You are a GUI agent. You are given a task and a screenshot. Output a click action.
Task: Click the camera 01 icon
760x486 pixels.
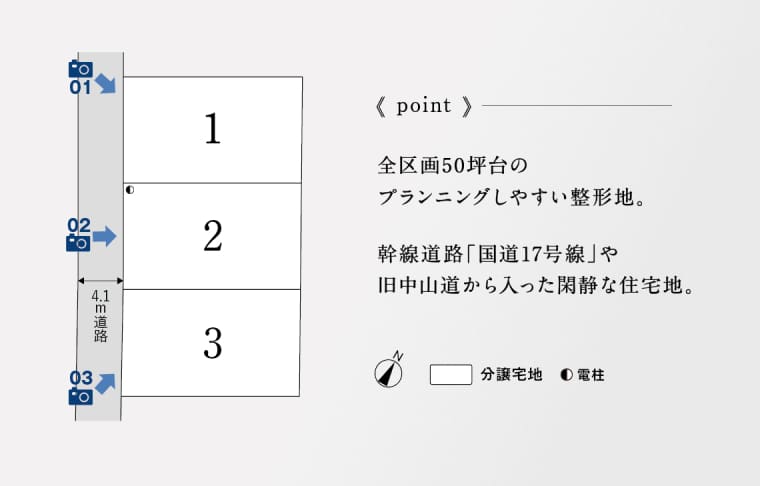[80, 69]
